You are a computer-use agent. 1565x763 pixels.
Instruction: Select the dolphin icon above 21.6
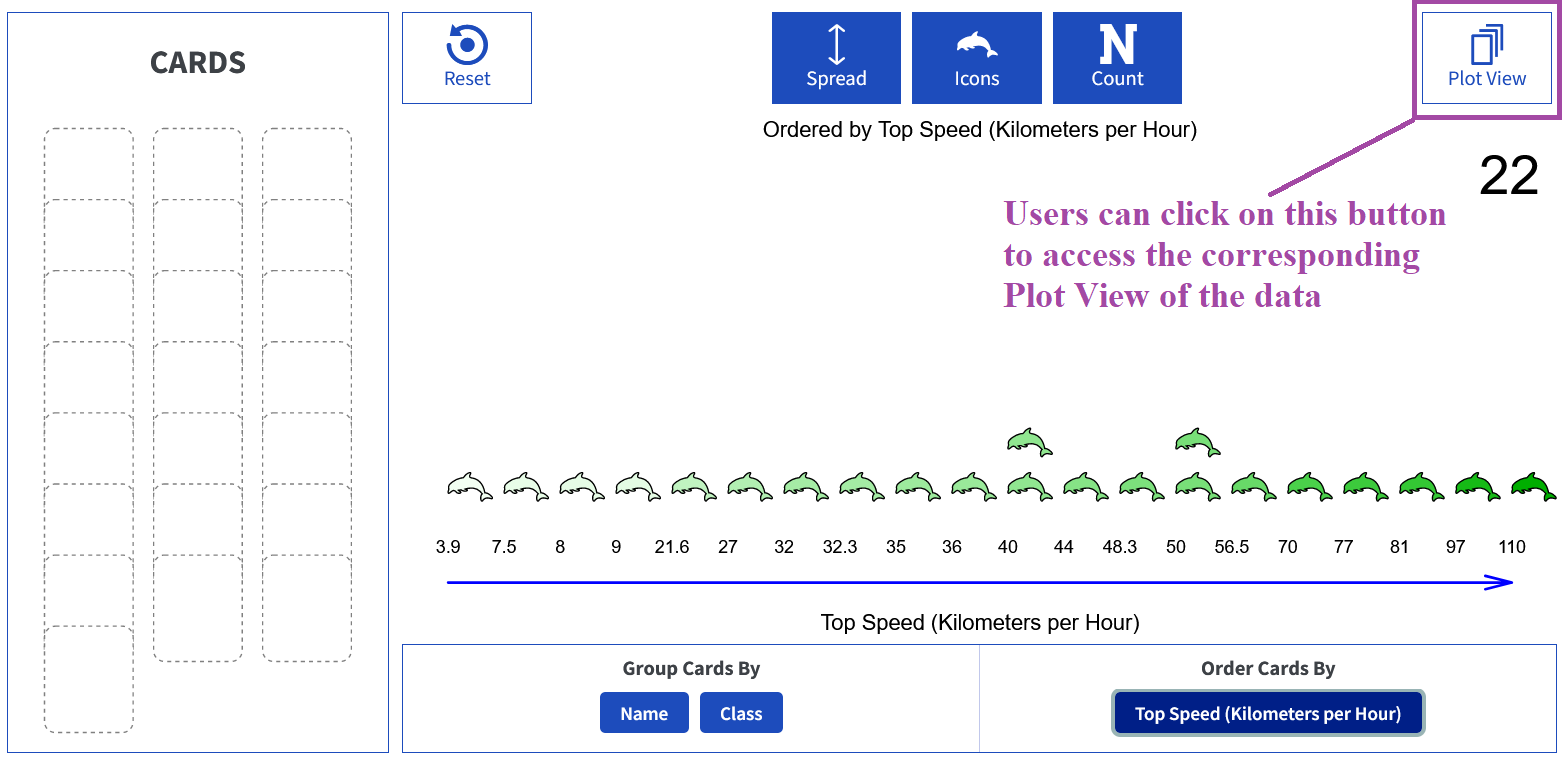pyautogui.click(x=694, y=487)
